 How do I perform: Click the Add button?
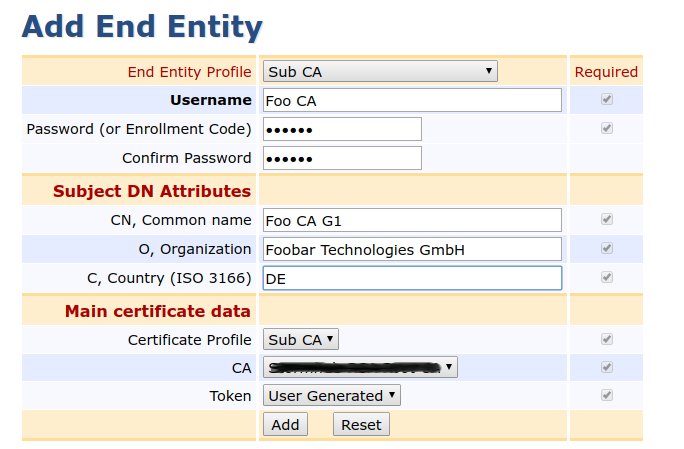285,425
